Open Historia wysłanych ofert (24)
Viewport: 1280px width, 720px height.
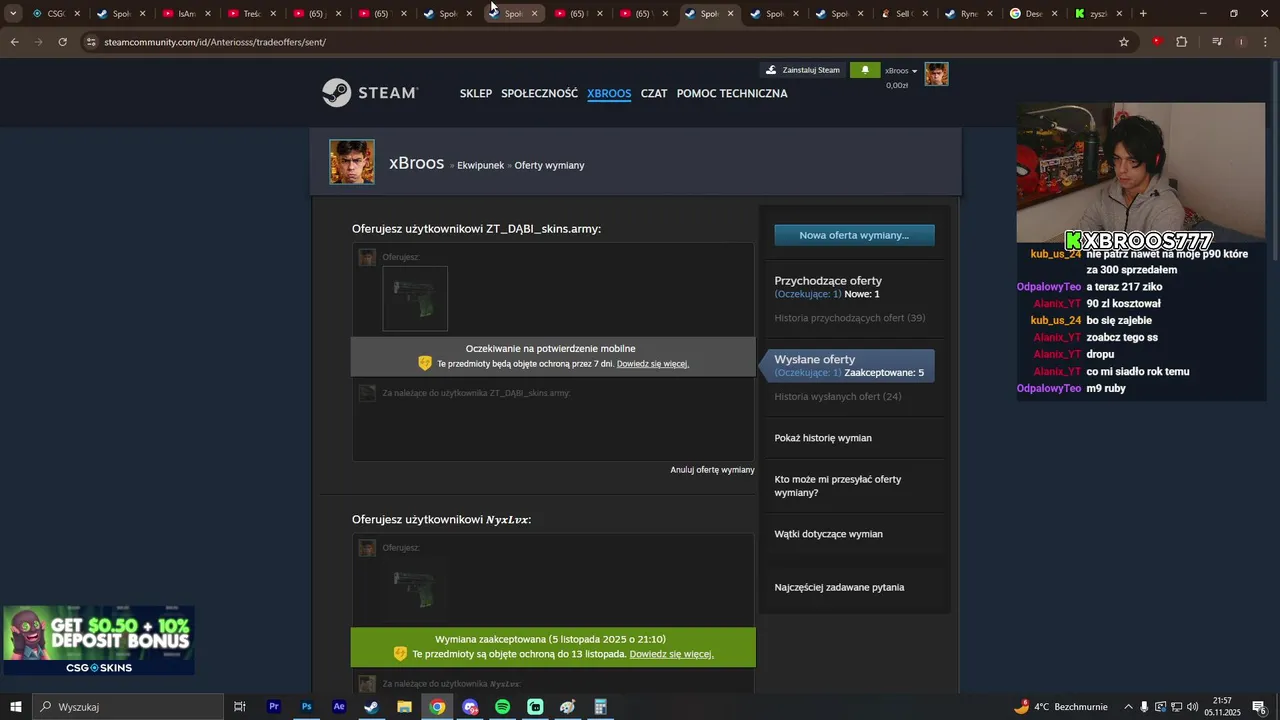(x=838, y=397)
